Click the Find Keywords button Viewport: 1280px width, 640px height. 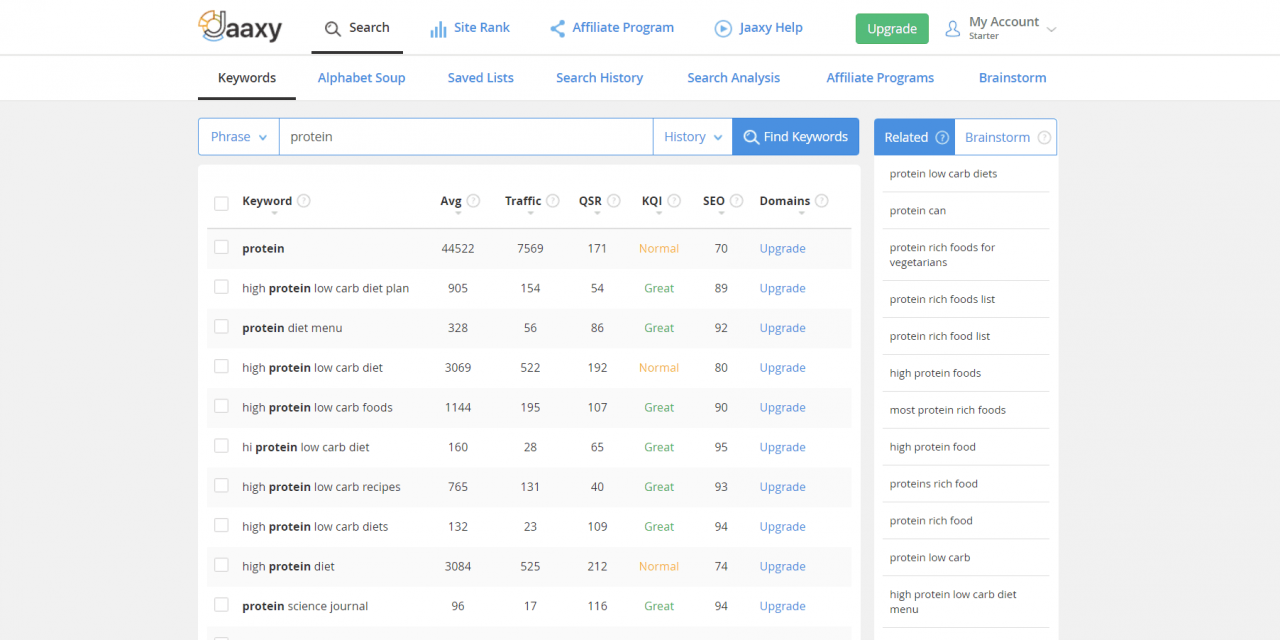point(795,136)
